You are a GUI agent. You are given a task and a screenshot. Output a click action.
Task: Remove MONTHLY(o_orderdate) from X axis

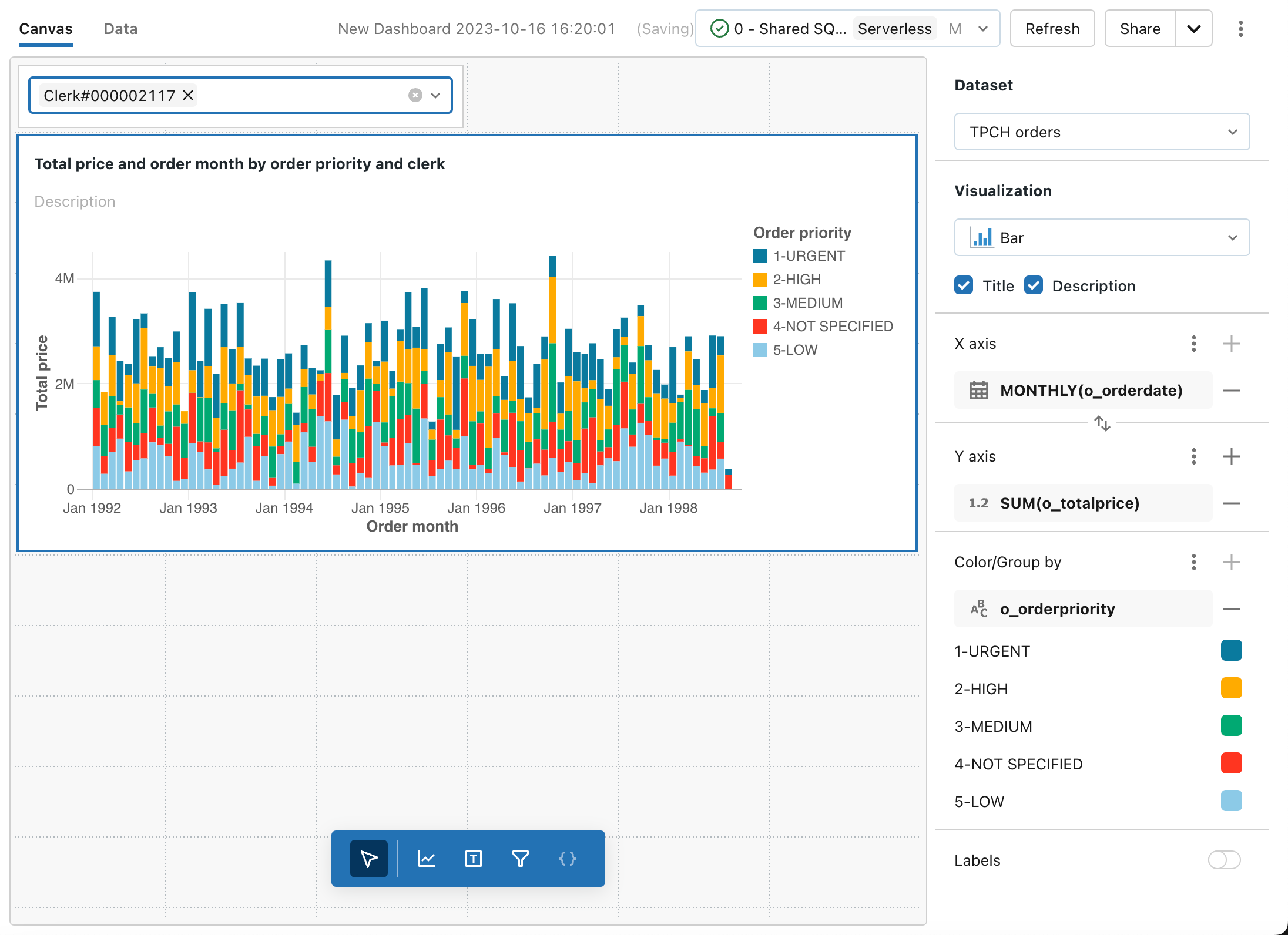[1231, 391]
